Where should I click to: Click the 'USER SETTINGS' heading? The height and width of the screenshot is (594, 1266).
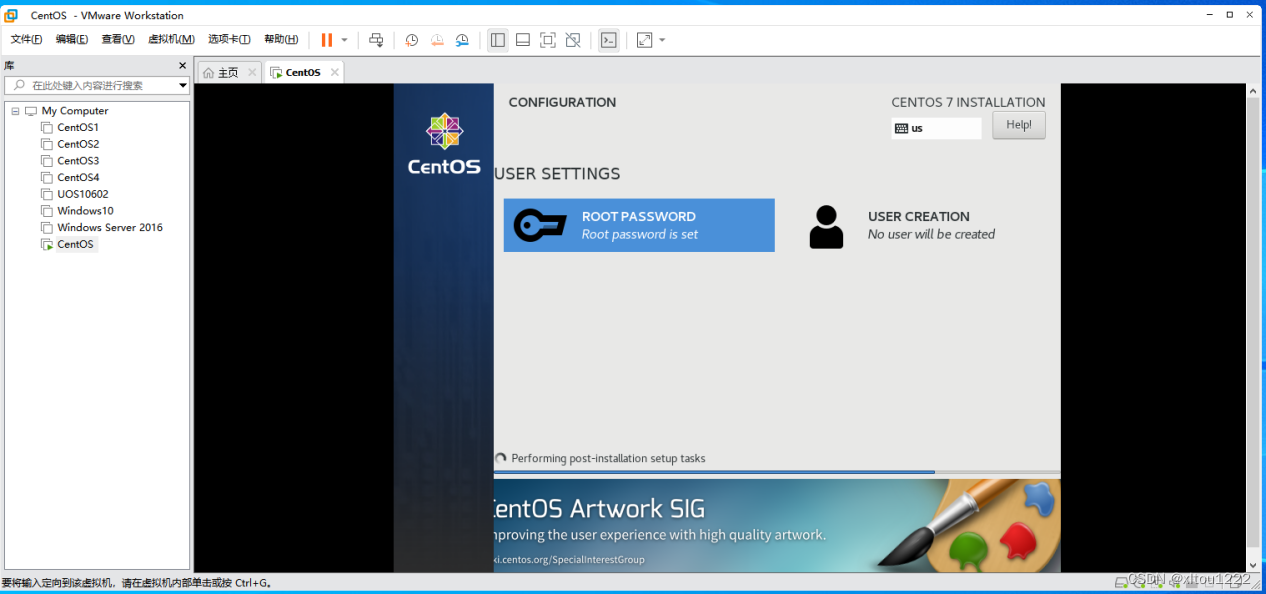(557, 174)
